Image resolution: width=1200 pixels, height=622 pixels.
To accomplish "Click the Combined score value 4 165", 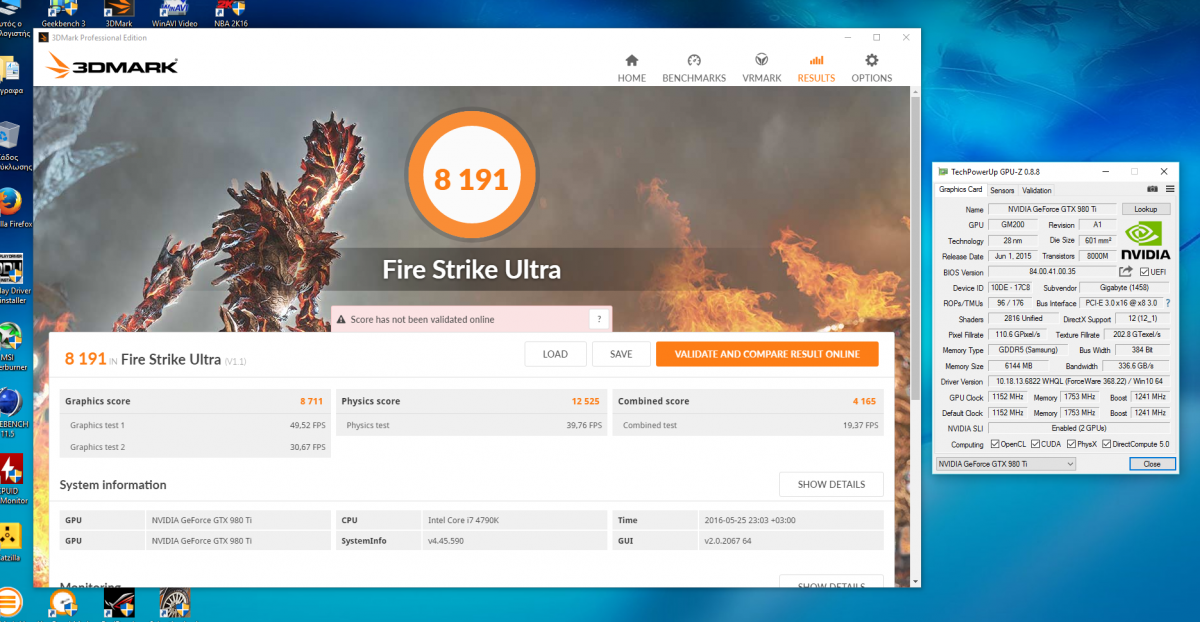I will (x=865, y=401).
